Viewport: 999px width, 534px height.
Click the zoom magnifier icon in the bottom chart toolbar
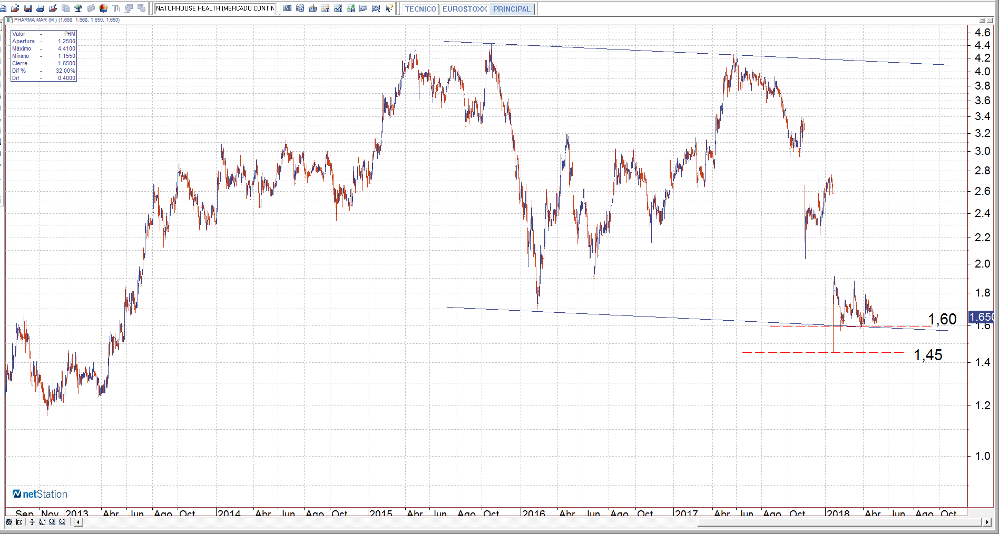pos(52,522)
